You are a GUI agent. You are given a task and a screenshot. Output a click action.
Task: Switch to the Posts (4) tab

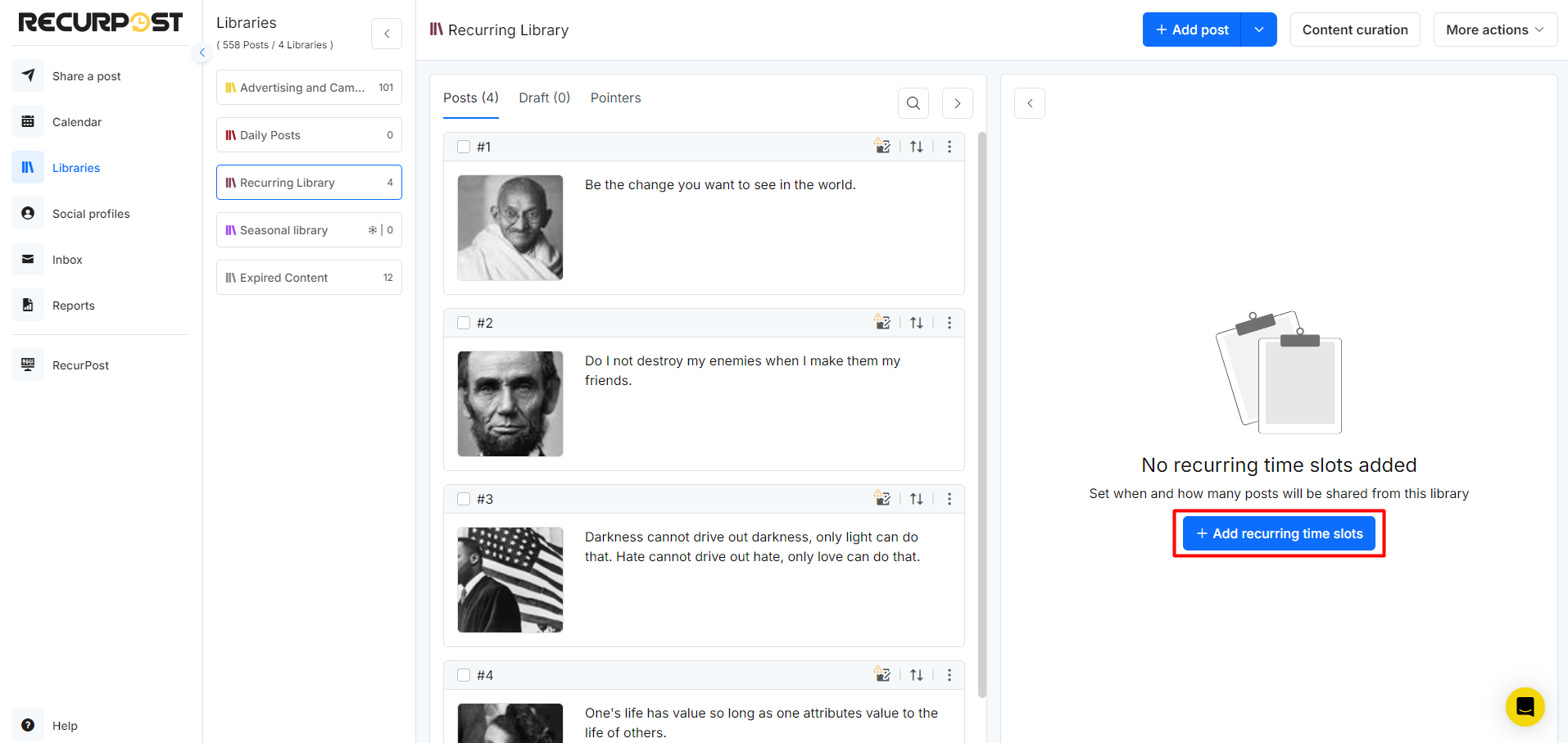click(x=471, y=97)
